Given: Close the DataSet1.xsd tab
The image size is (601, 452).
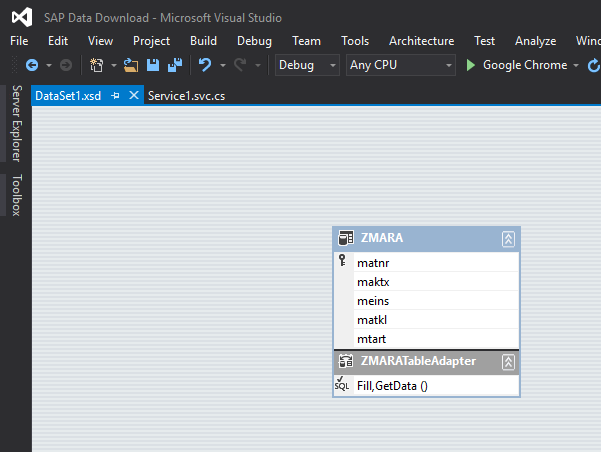Looking at the screenshot, I should click(134, 95).
